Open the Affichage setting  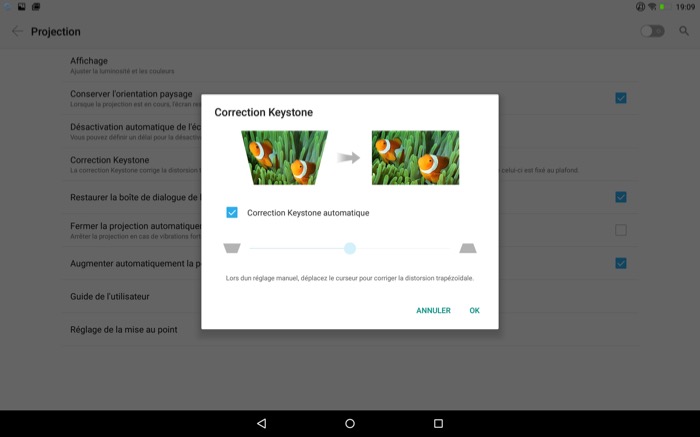coord(350,65)
